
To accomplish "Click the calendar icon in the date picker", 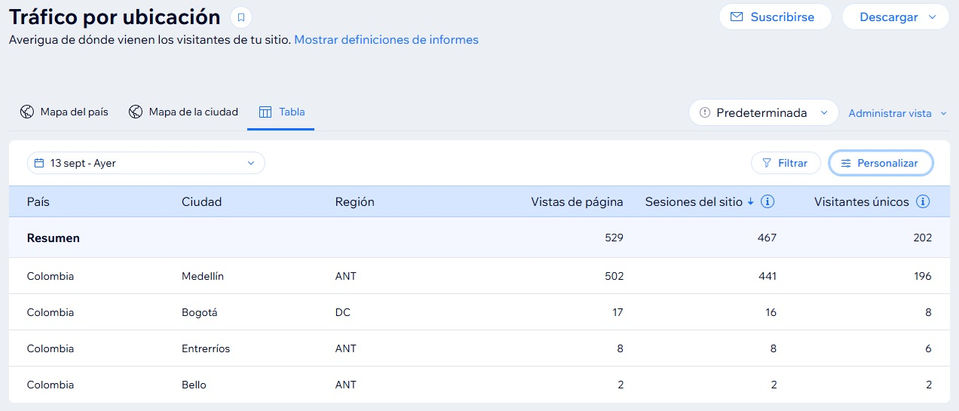I will point(38,163).
